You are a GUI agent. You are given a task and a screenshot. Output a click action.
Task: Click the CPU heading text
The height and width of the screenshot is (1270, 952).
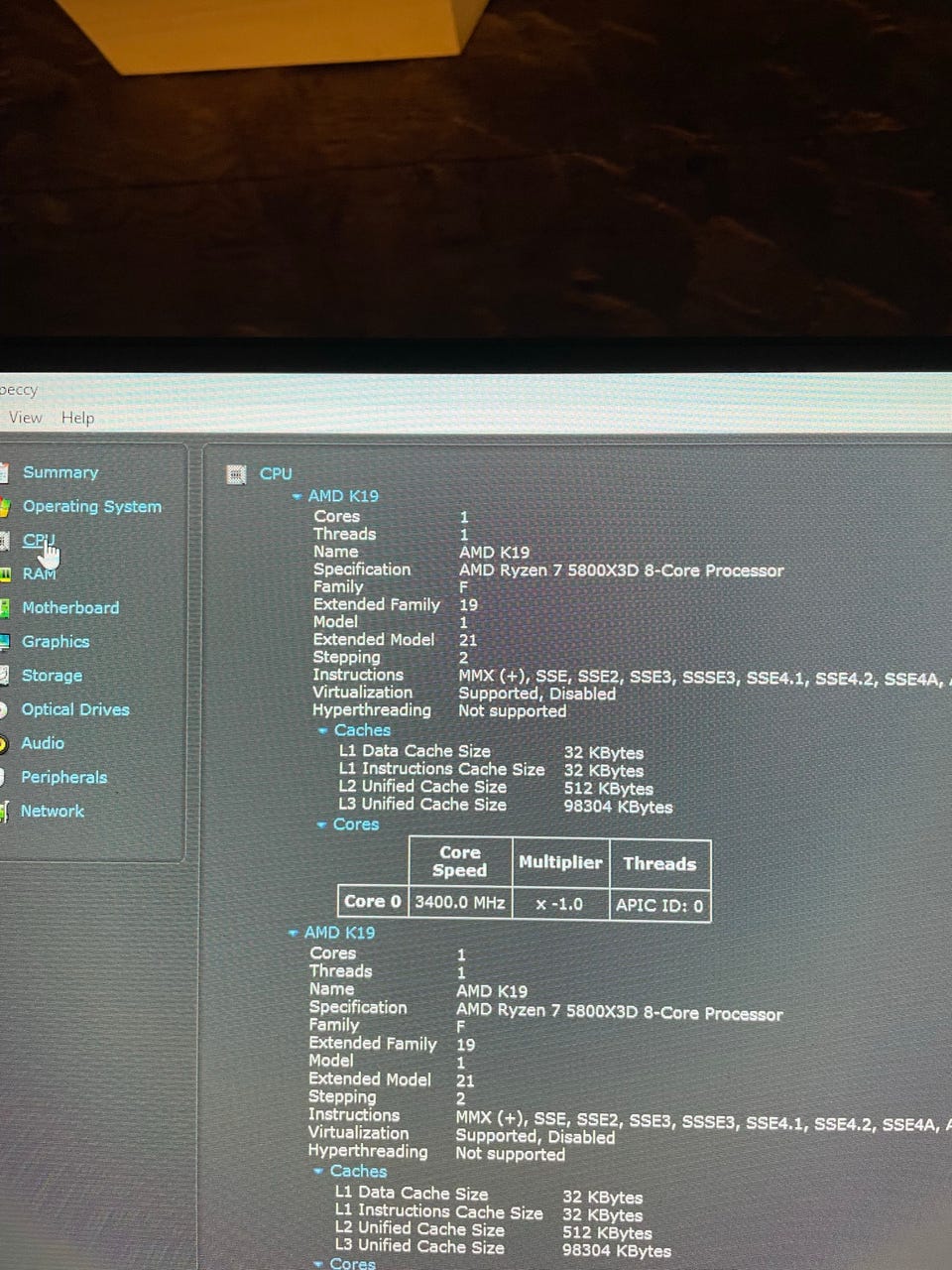(276, 474)
